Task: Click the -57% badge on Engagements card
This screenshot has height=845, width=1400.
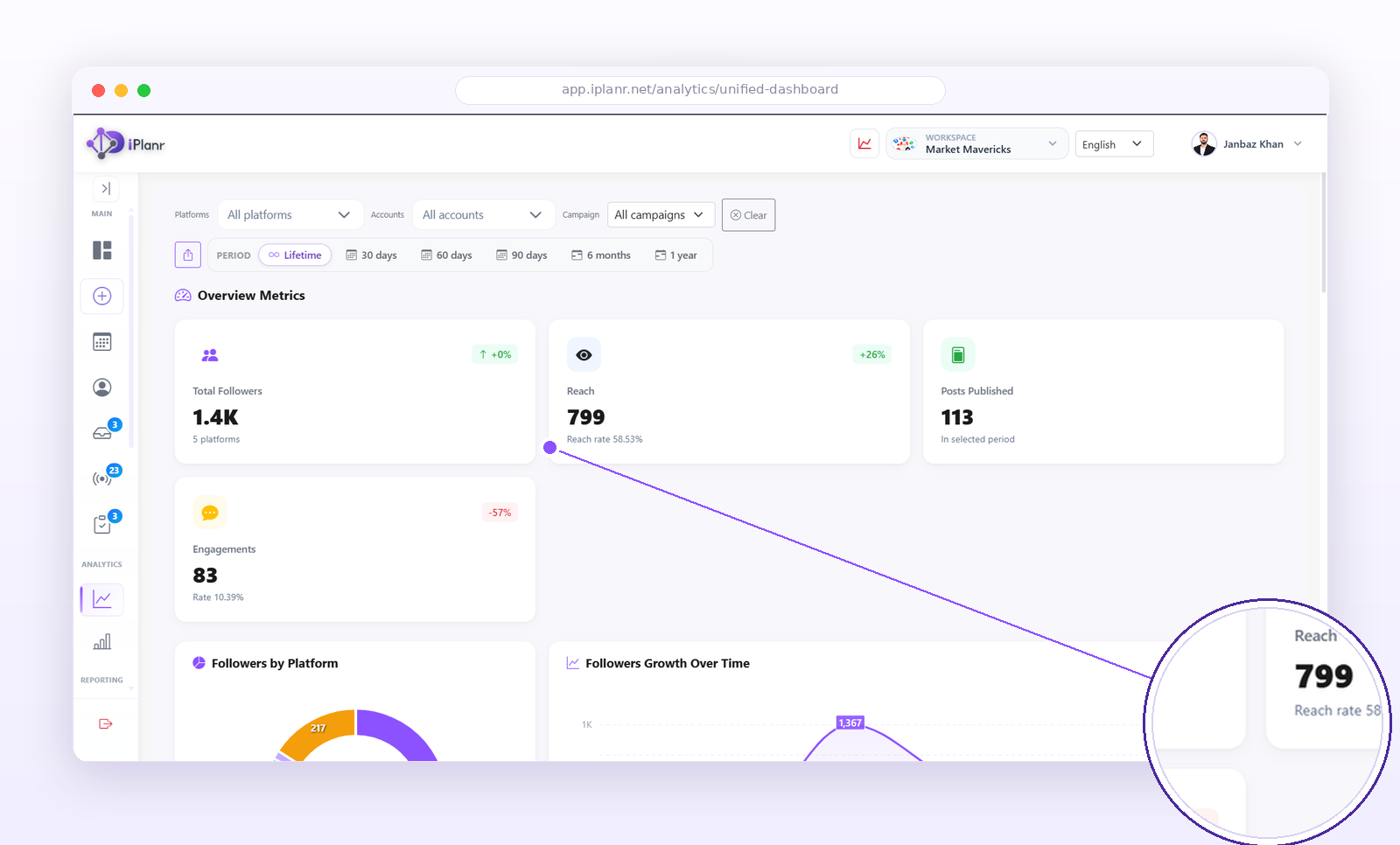Action: click(500, 513)
